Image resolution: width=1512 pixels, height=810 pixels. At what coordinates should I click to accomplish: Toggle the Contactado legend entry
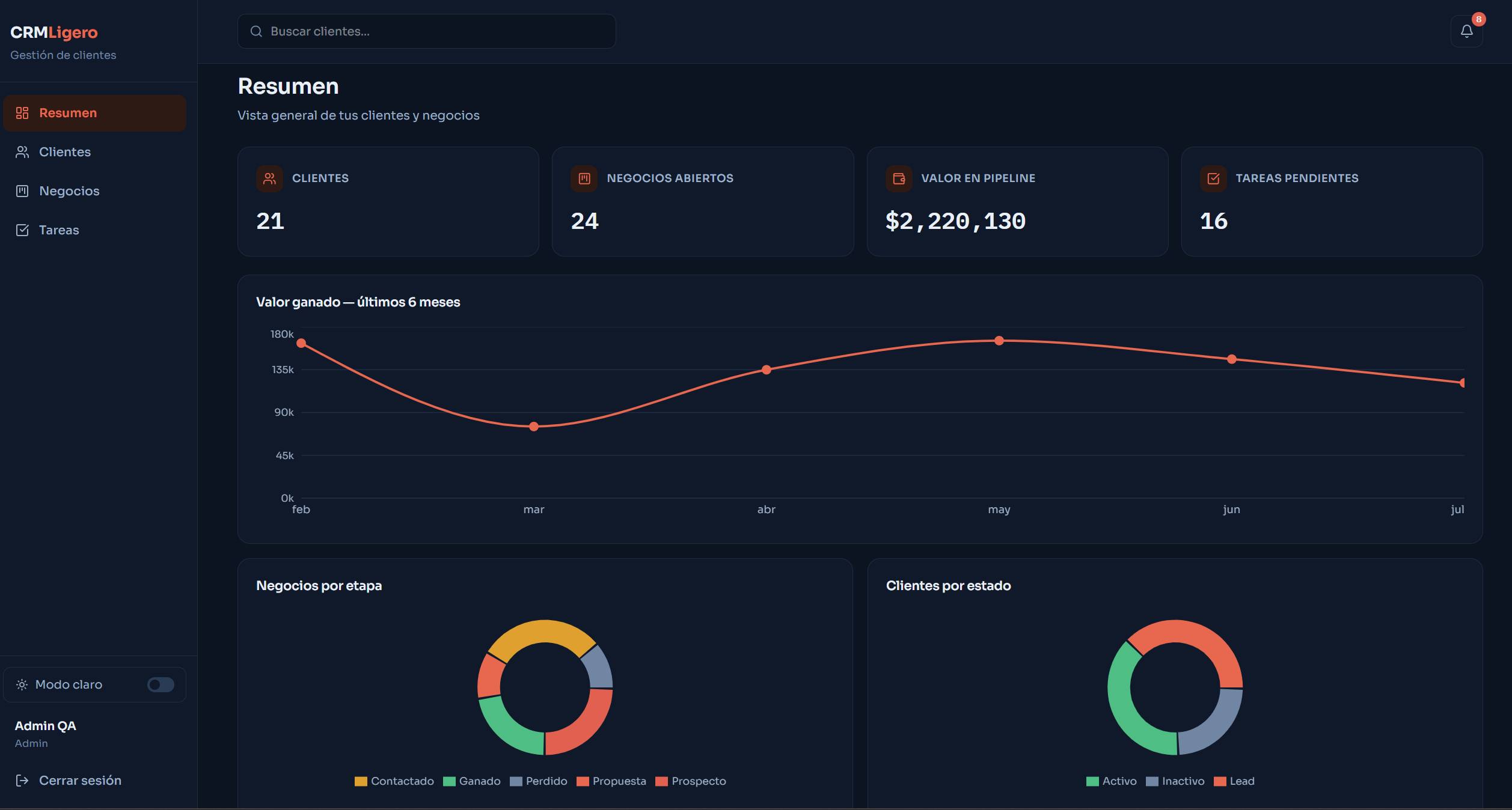(394, 781)
